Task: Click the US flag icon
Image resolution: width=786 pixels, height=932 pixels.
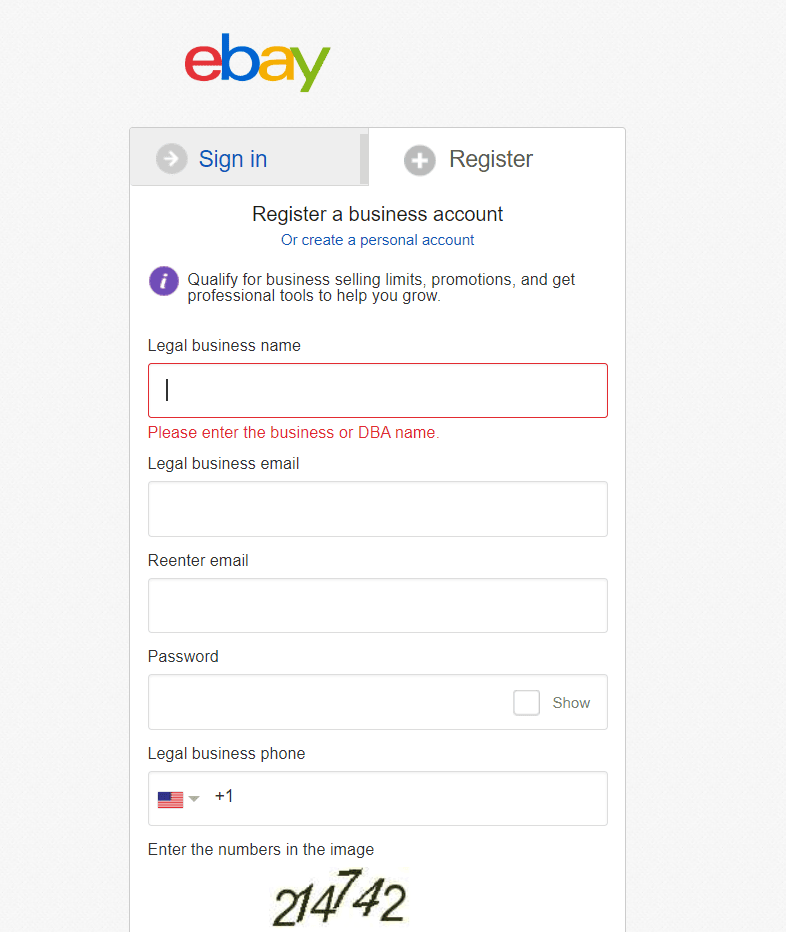Action: tap(171, 799)
